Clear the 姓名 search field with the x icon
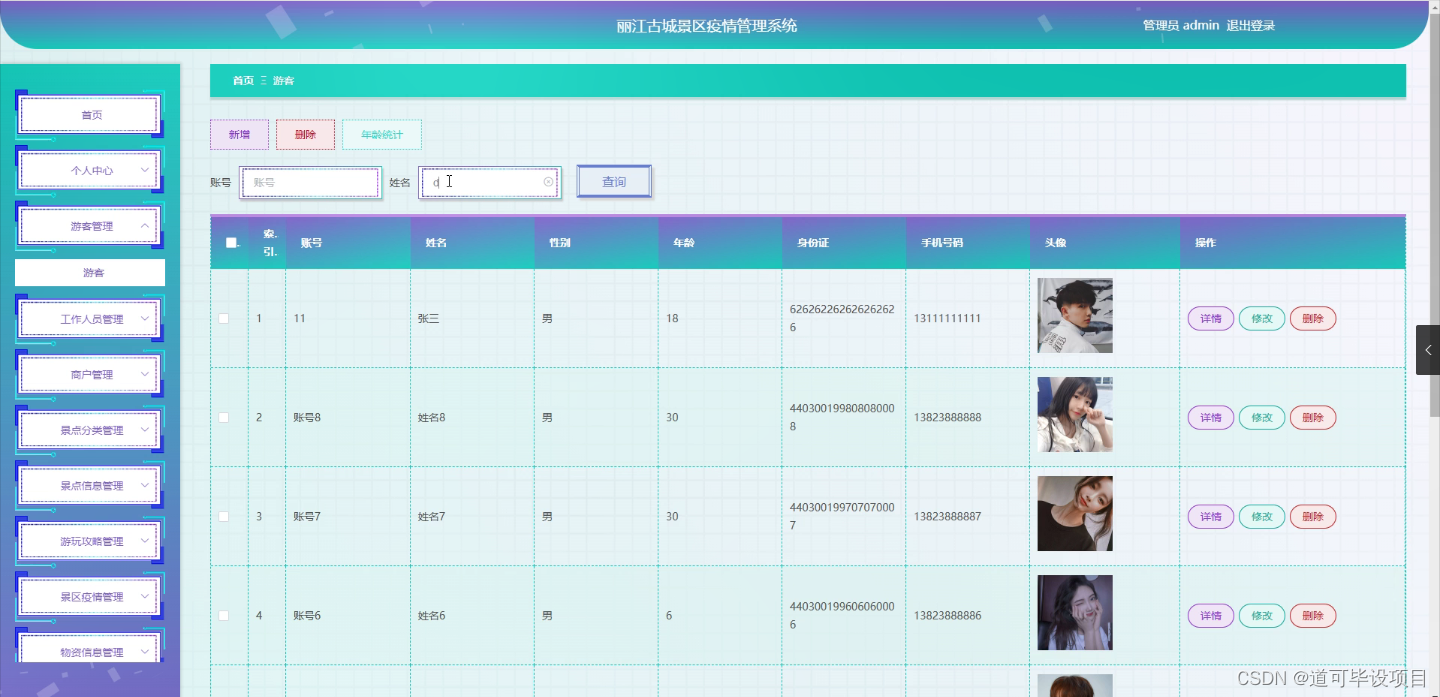Viewport: 1440px width, 697px height. (x=548, y=182)
